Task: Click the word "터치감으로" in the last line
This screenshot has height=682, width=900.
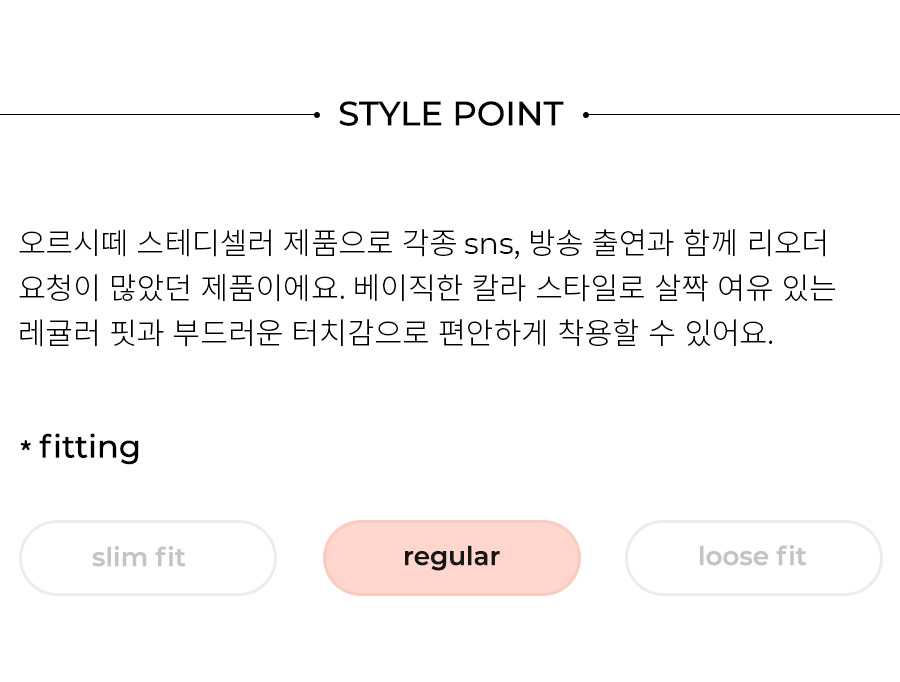Action: (x=360, y=333)
